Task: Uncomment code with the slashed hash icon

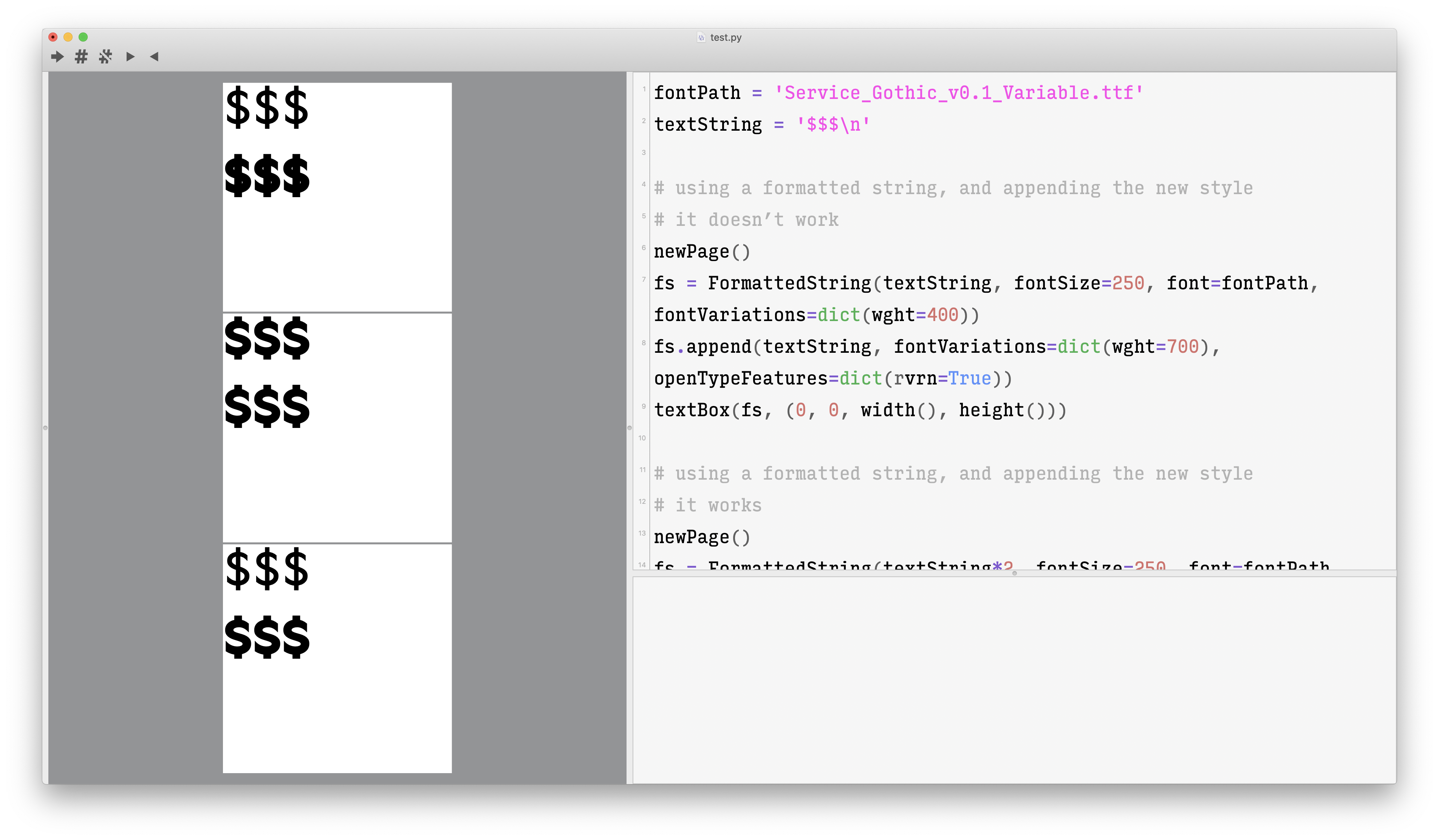Action: coord(105,57)
